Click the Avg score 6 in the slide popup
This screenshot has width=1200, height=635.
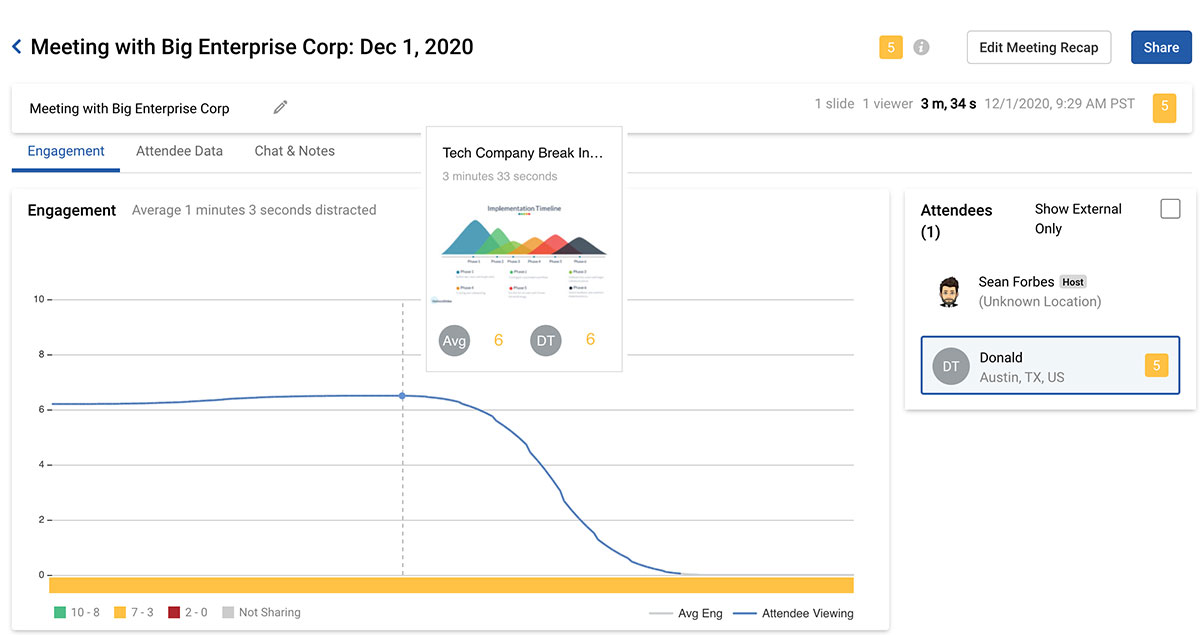tap(498, 340)
